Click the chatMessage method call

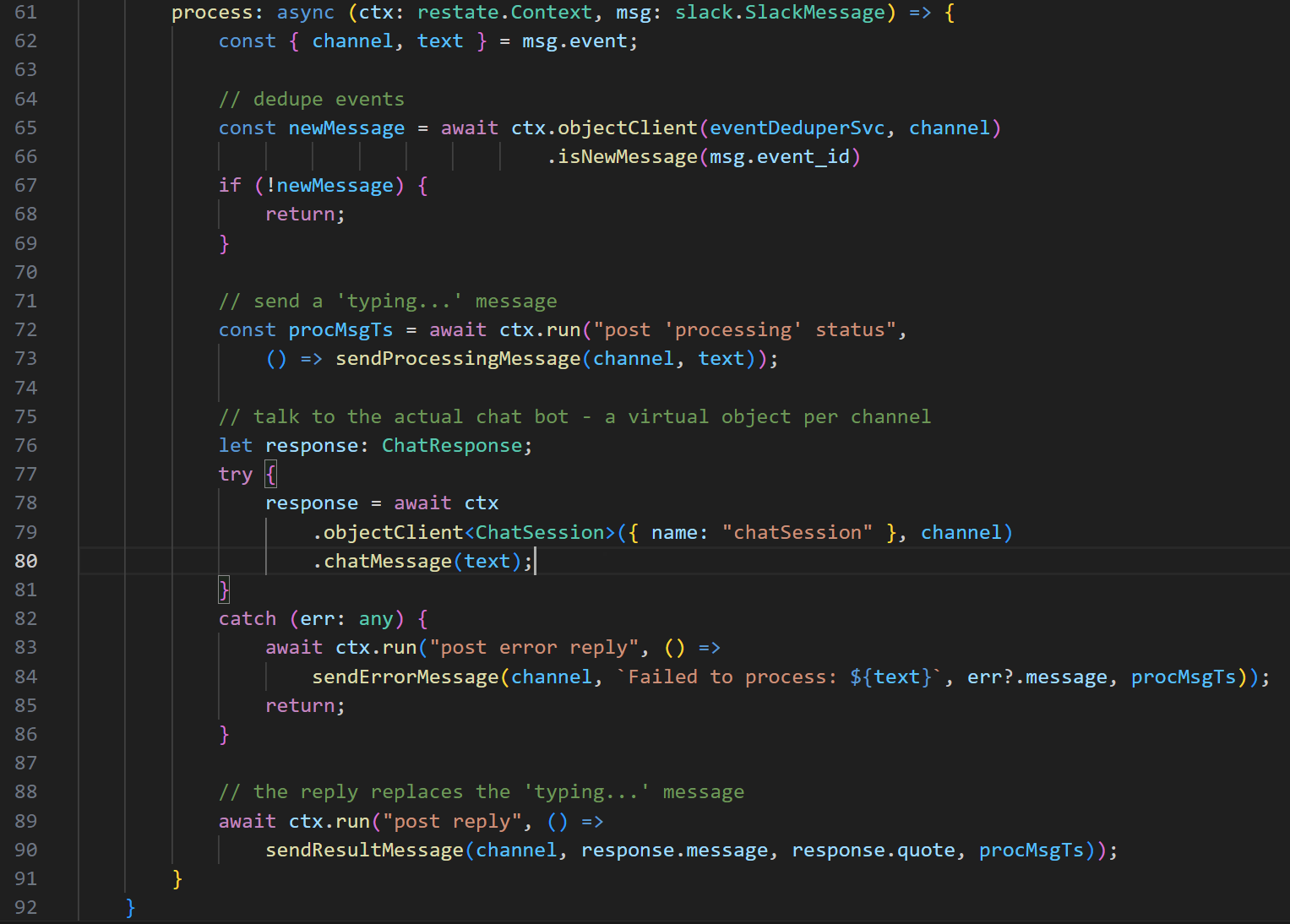click(388, 562)
